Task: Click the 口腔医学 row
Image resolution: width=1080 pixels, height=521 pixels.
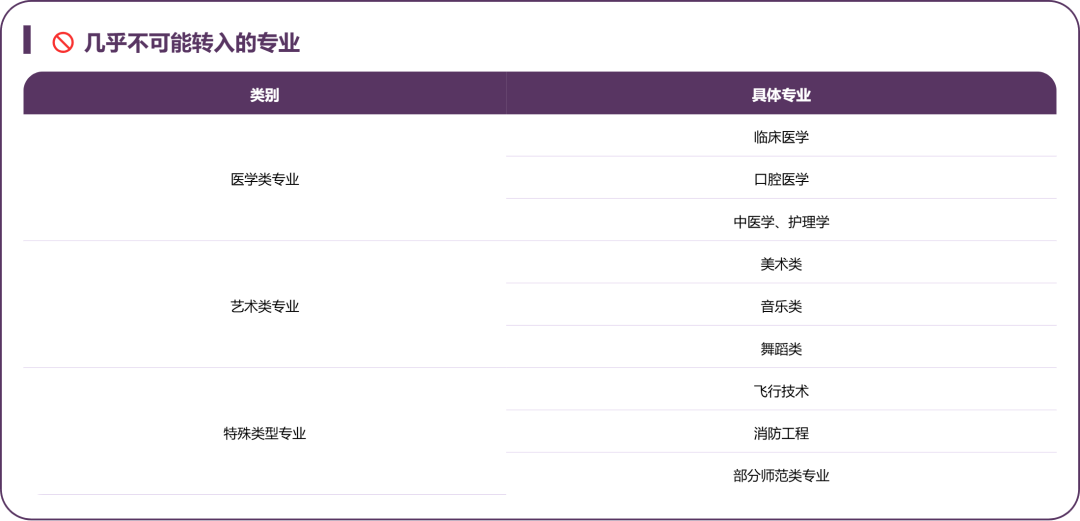Action: click(x=781, y=180)
